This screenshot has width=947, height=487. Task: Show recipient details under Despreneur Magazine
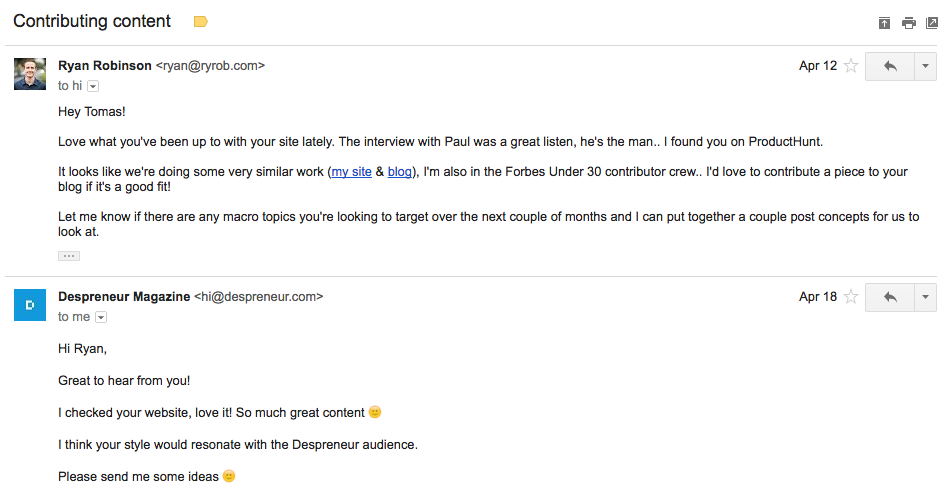coord(101,318)
